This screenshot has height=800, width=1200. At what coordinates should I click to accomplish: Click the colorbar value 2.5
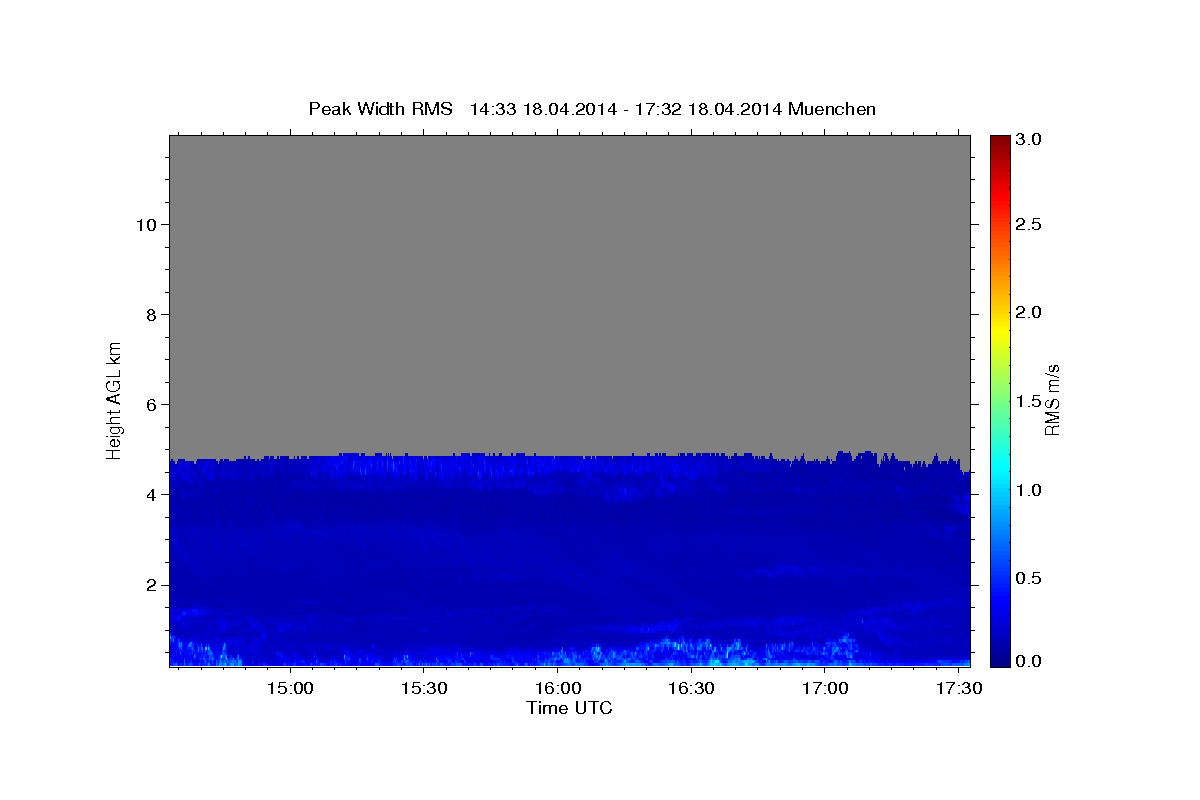click(1030, 224)
